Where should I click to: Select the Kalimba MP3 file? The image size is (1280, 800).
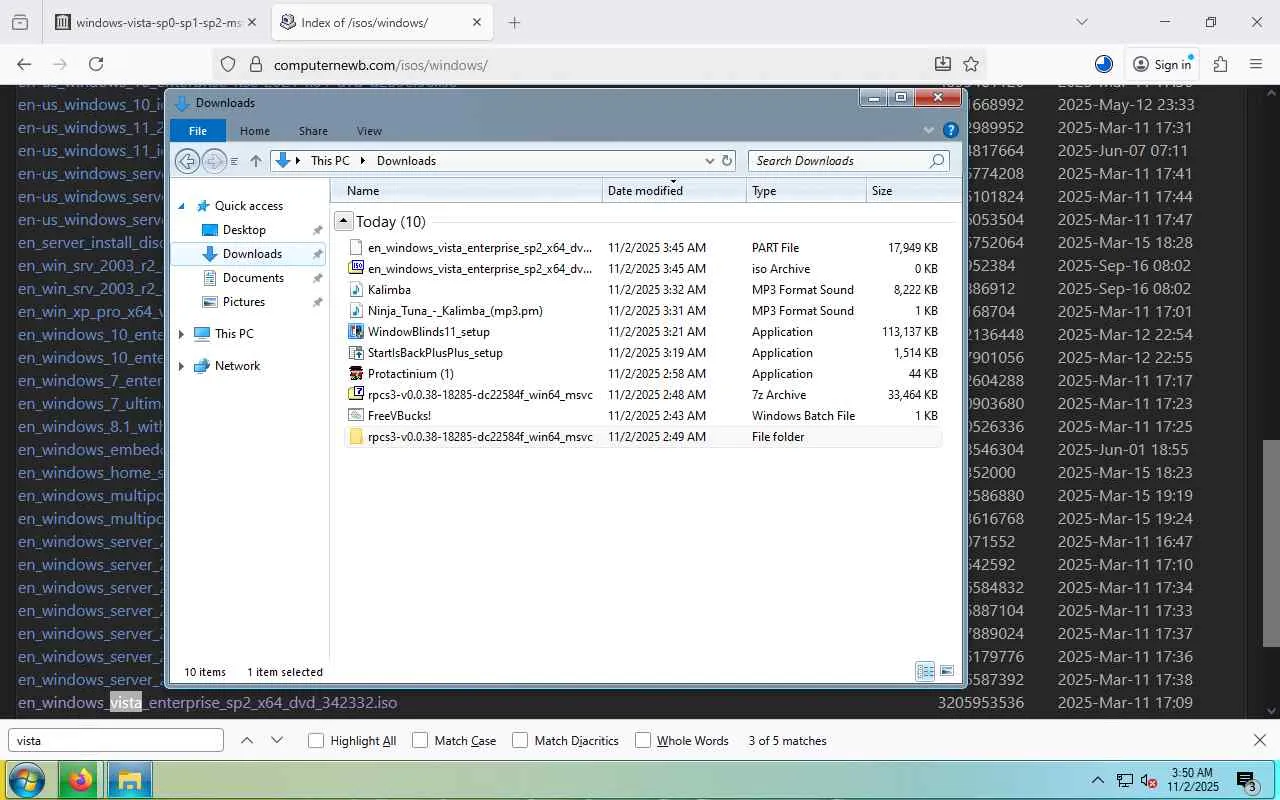pyautogui.click(x=643, y=290)
